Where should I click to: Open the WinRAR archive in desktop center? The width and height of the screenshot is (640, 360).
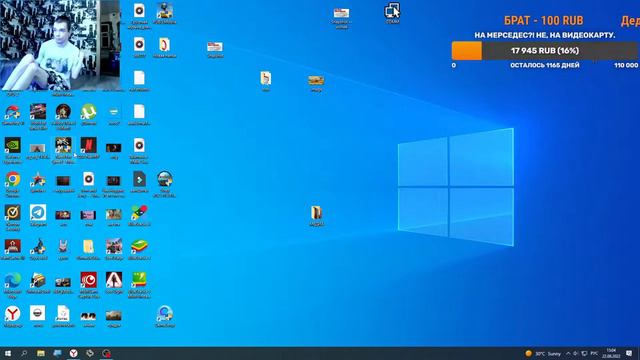coord(316,213)
